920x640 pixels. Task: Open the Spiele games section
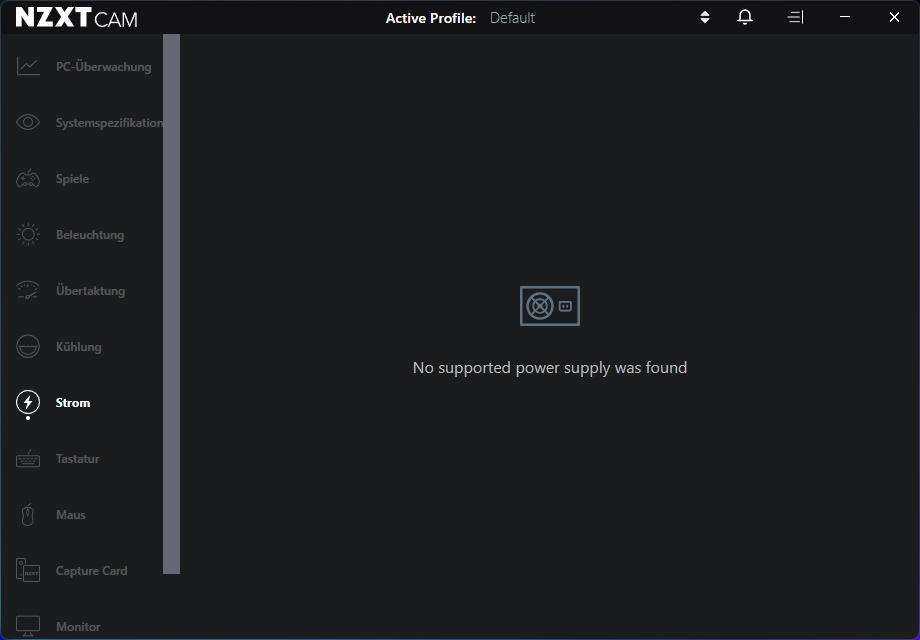tap(70, 178)
